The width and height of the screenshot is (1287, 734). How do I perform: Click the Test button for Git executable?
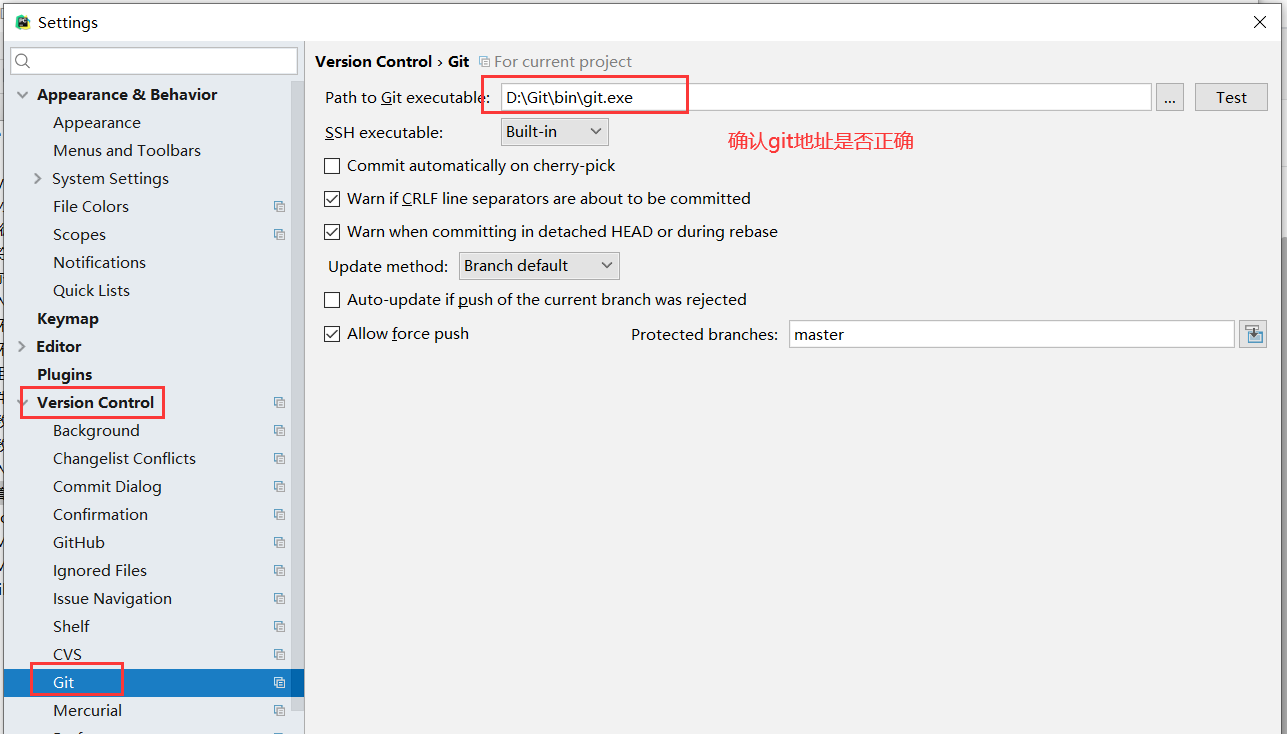tap(1231, 97)
